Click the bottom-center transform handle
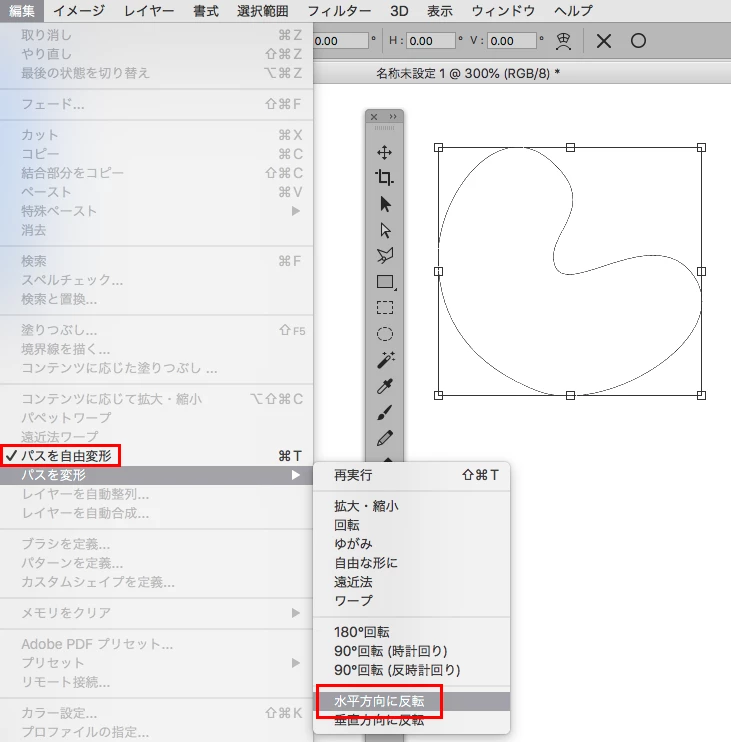Screen dimensions: 731x742 pos(570,395)
